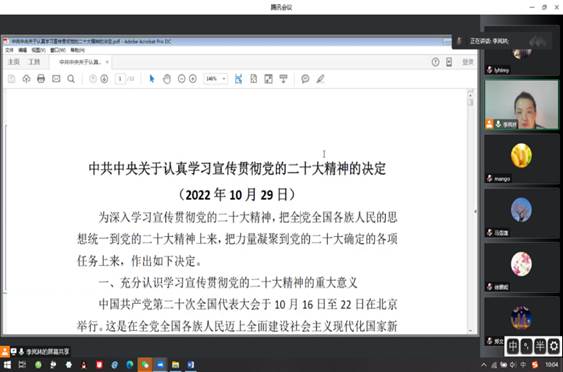Send file by email envelope icon
This screenshot has height=372, width=563.
(x=56, y=79)
